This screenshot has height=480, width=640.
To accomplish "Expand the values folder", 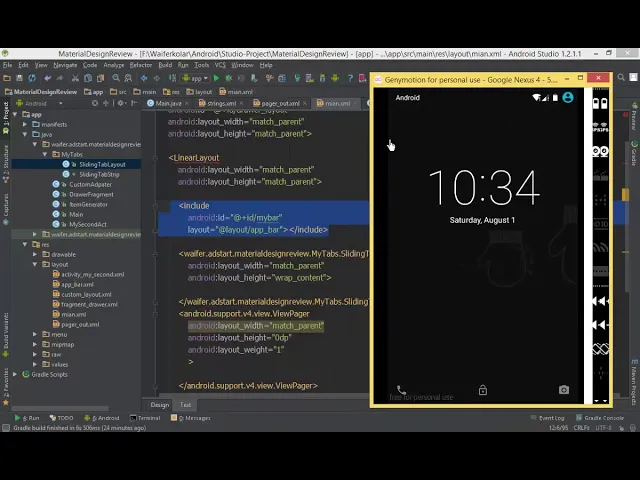I will pyautogui.click(x=35, y=364).
